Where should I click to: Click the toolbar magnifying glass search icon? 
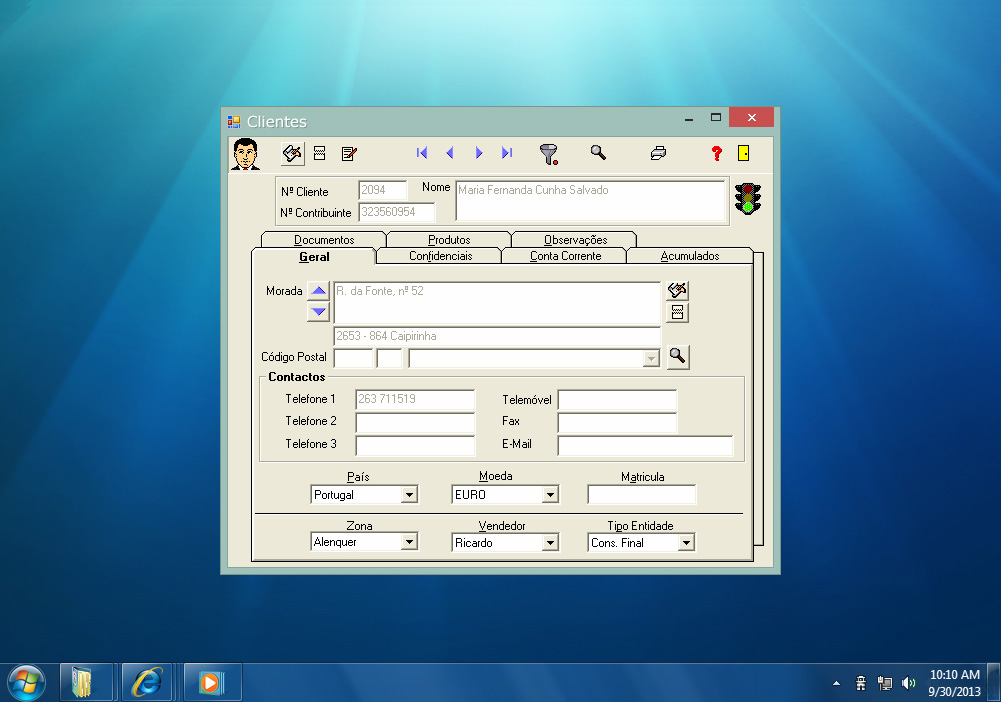(x=598, y=152)
